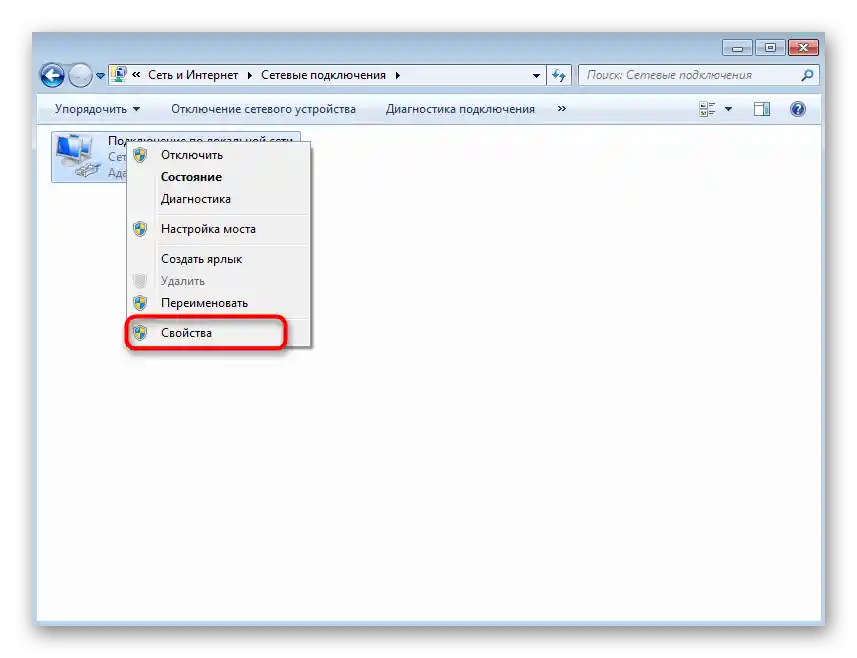Minimize the Сетевые подключения window
Screen dimensions: 857x658
tap(737, 48)
